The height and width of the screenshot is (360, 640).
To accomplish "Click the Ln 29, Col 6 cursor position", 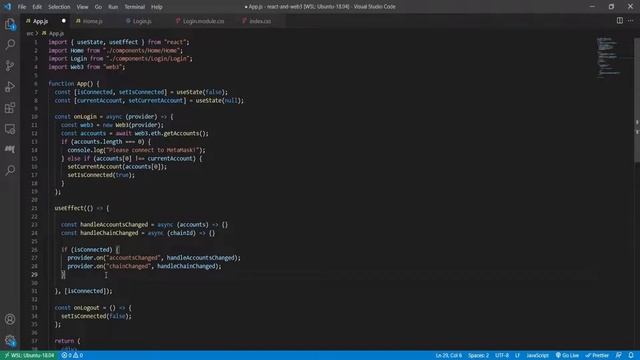I will [x=449, y=356].
